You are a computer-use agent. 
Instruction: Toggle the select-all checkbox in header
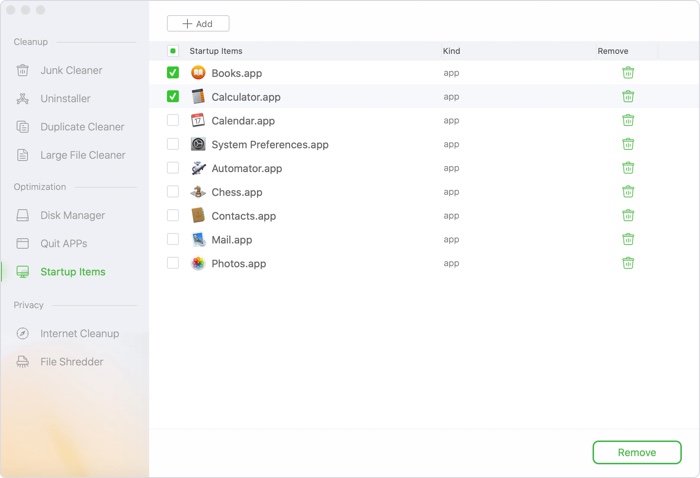point(173,51)
